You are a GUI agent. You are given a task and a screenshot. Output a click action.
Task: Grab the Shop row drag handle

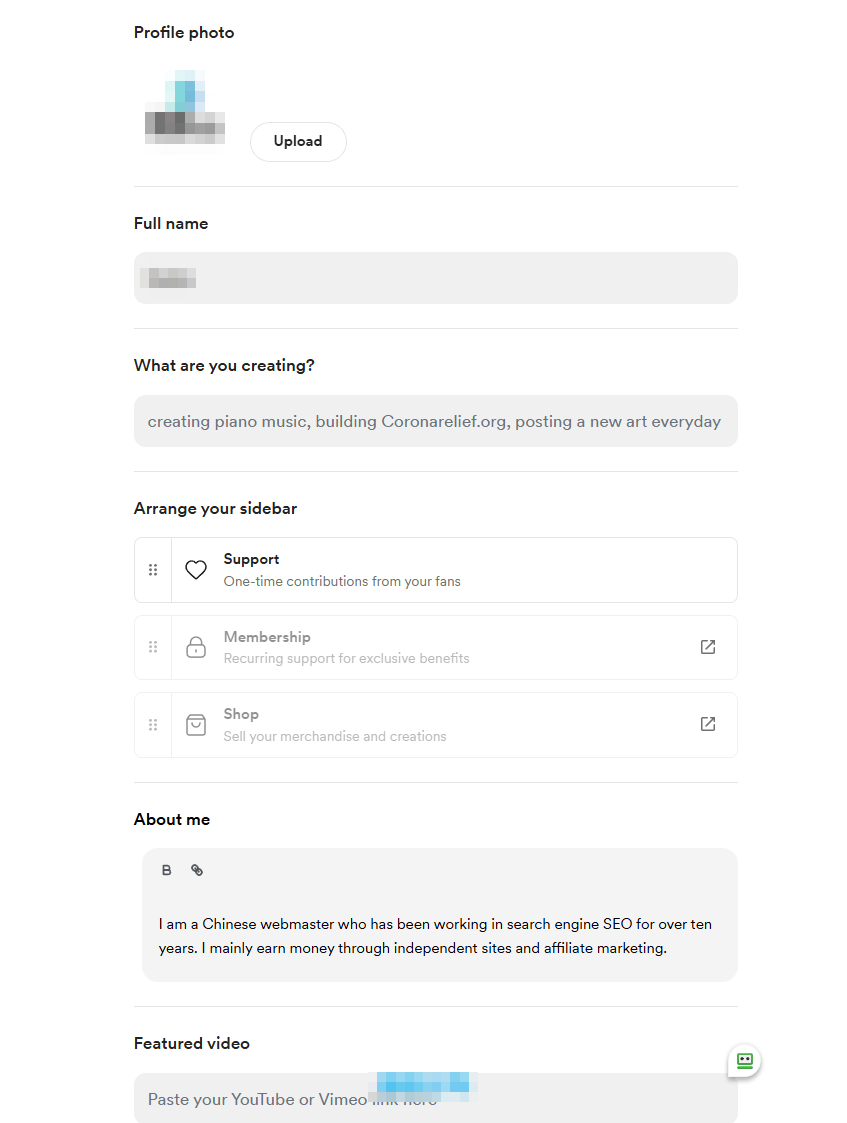pyautogui.click(x=153, y=725)
